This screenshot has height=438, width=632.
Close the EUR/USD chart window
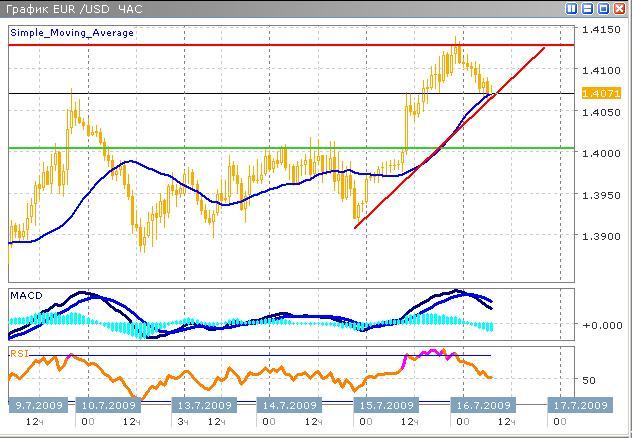[x=619, y=9]
